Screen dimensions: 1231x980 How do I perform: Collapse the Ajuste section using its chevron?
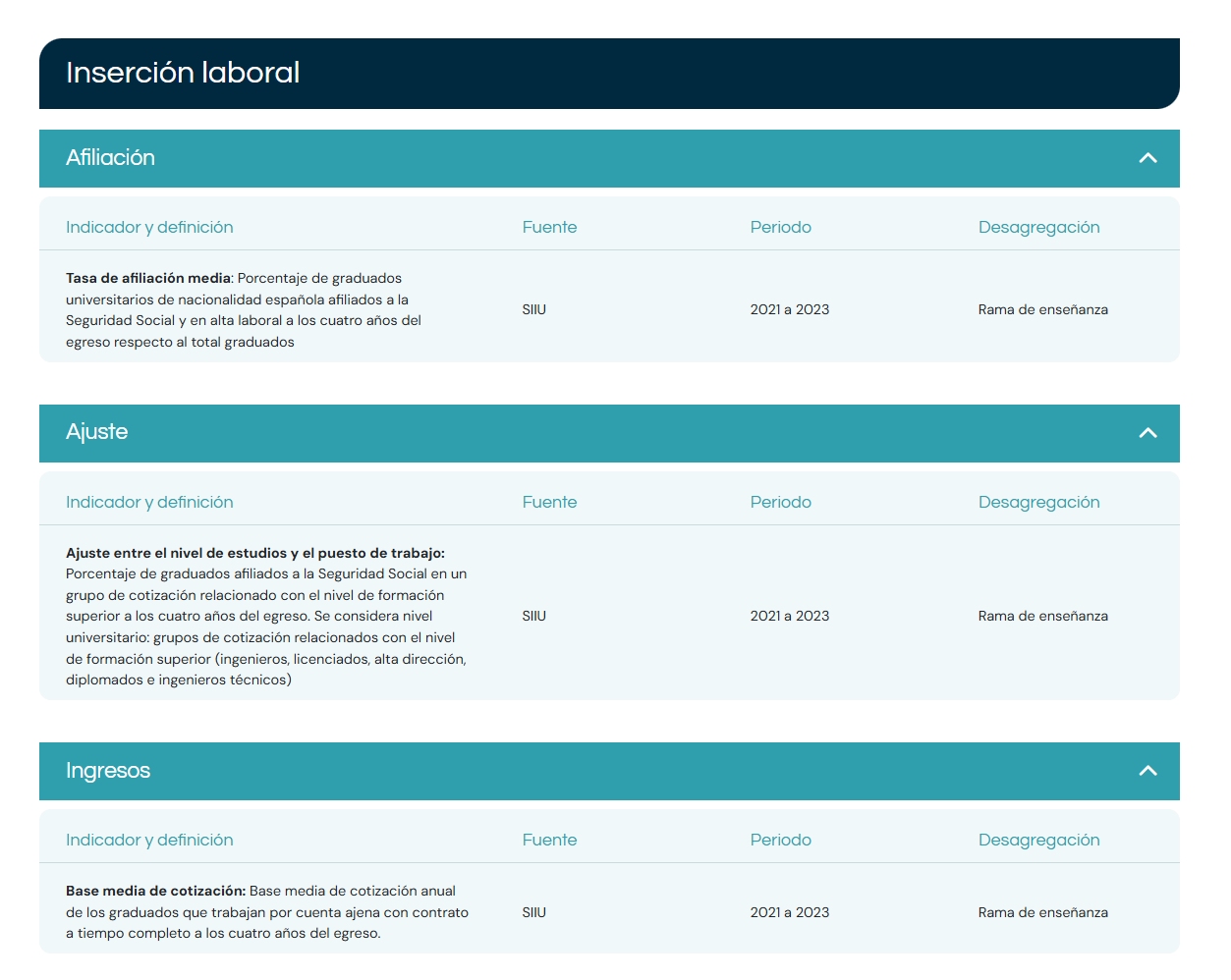(1147, 433)
